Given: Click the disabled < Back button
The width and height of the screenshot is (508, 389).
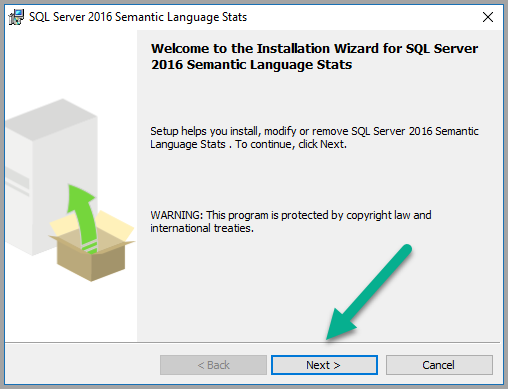Looking at the screenshot, I should point(213,365).
